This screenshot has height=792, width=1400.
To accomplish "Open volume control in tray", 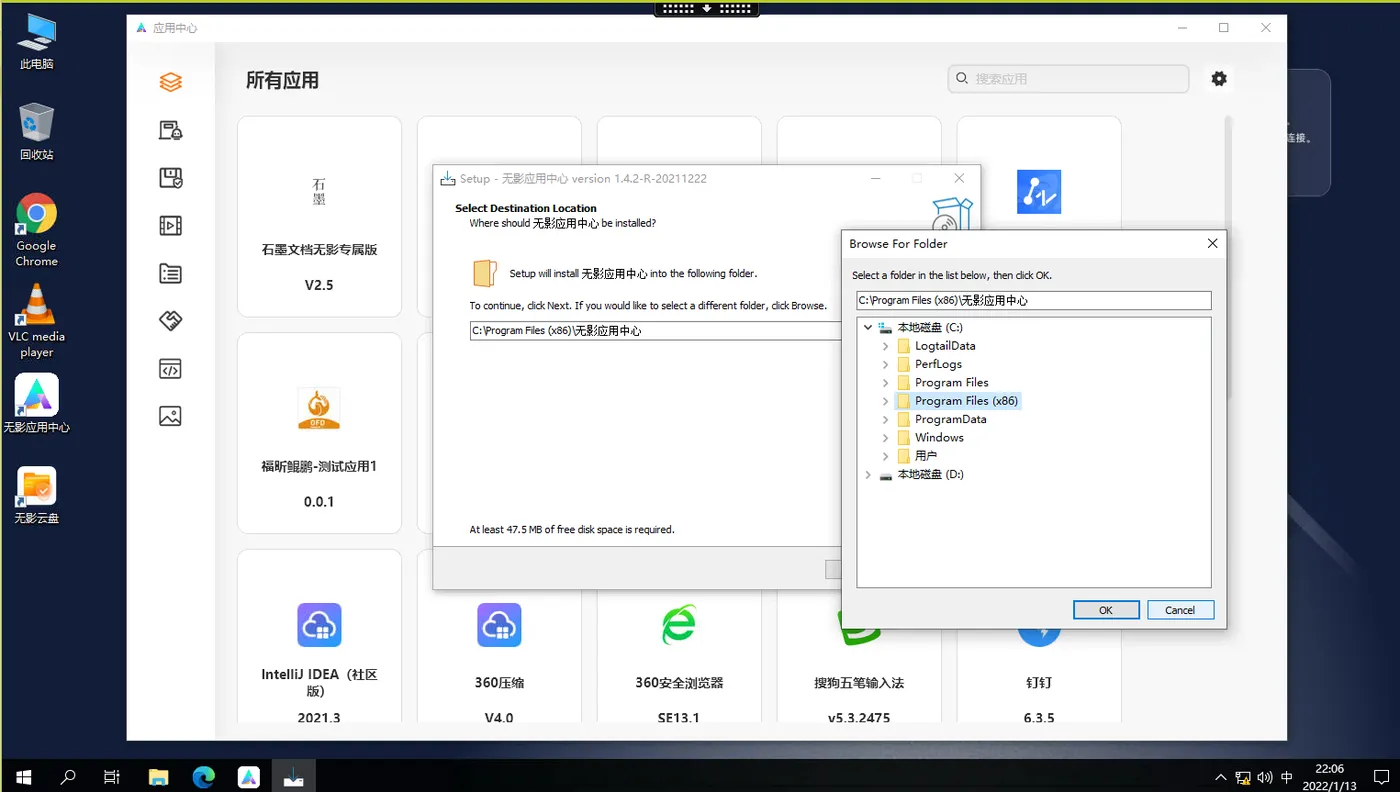I will click(1265, 777).
